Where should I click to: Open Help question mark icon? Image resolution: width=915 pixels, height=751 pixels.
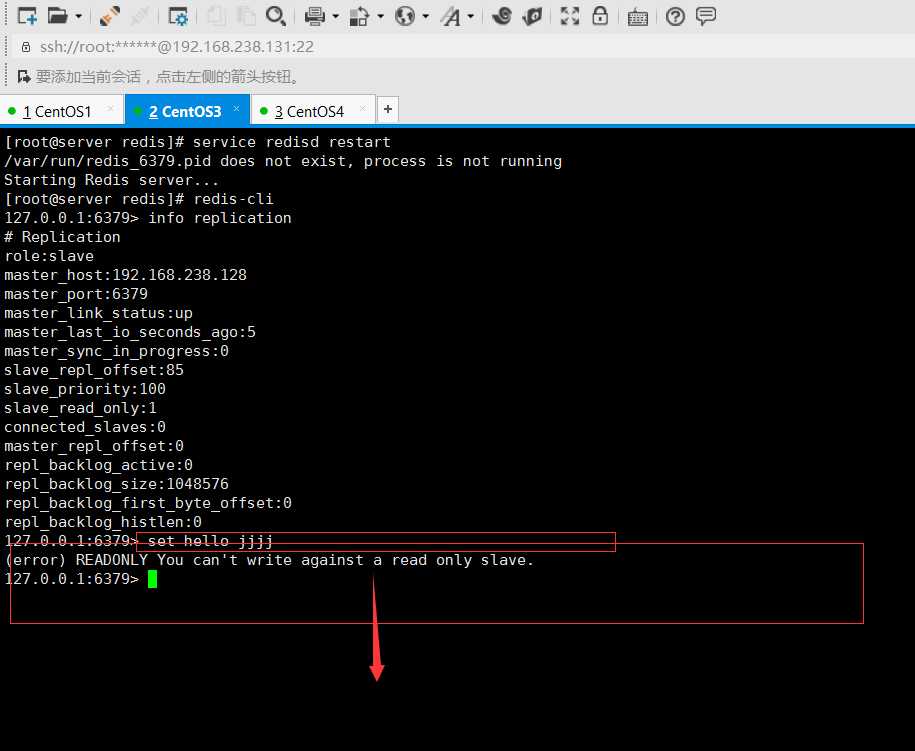coord(675,16)
